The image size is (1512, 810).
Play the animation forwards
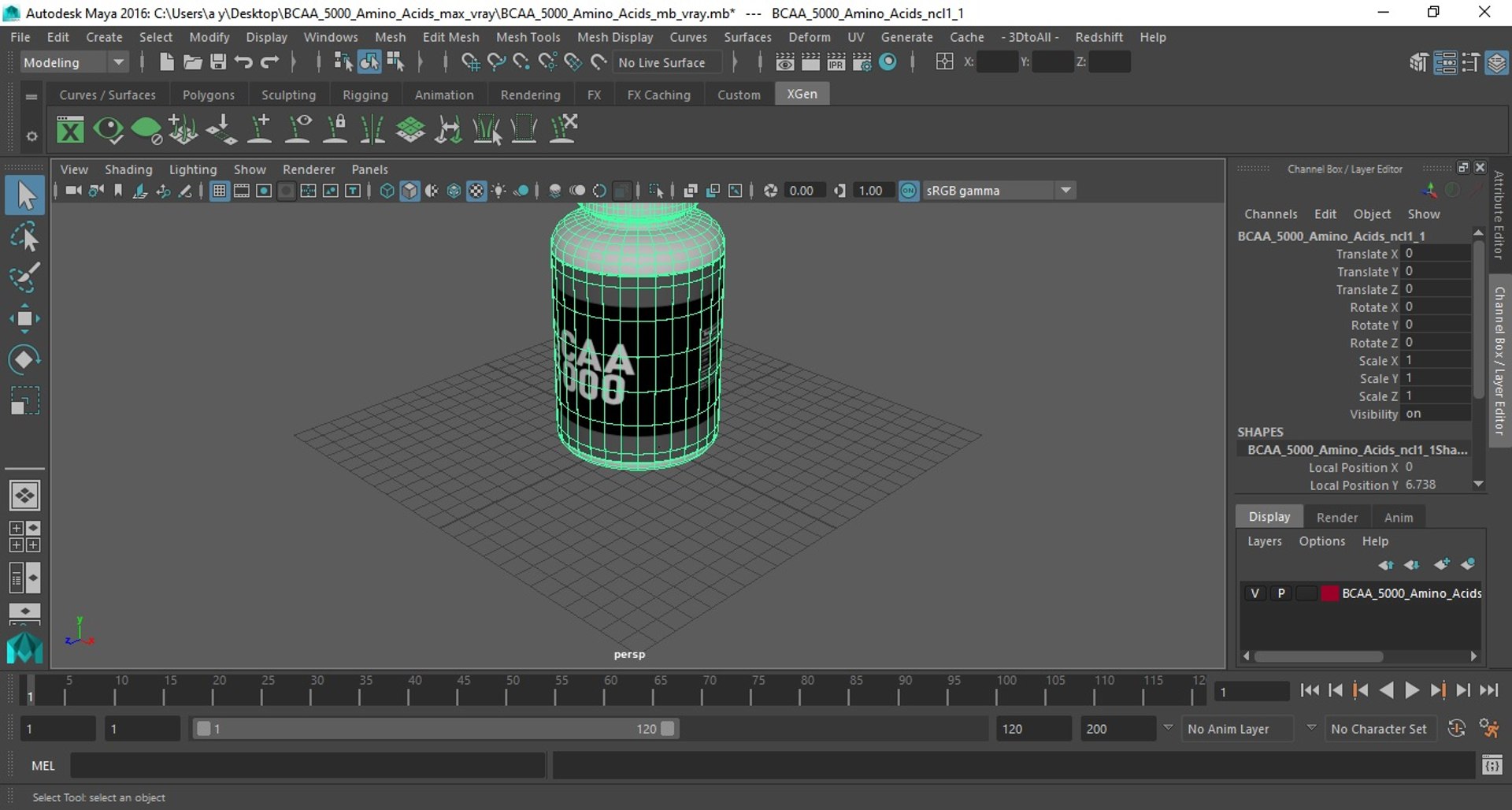[1412, 690]
